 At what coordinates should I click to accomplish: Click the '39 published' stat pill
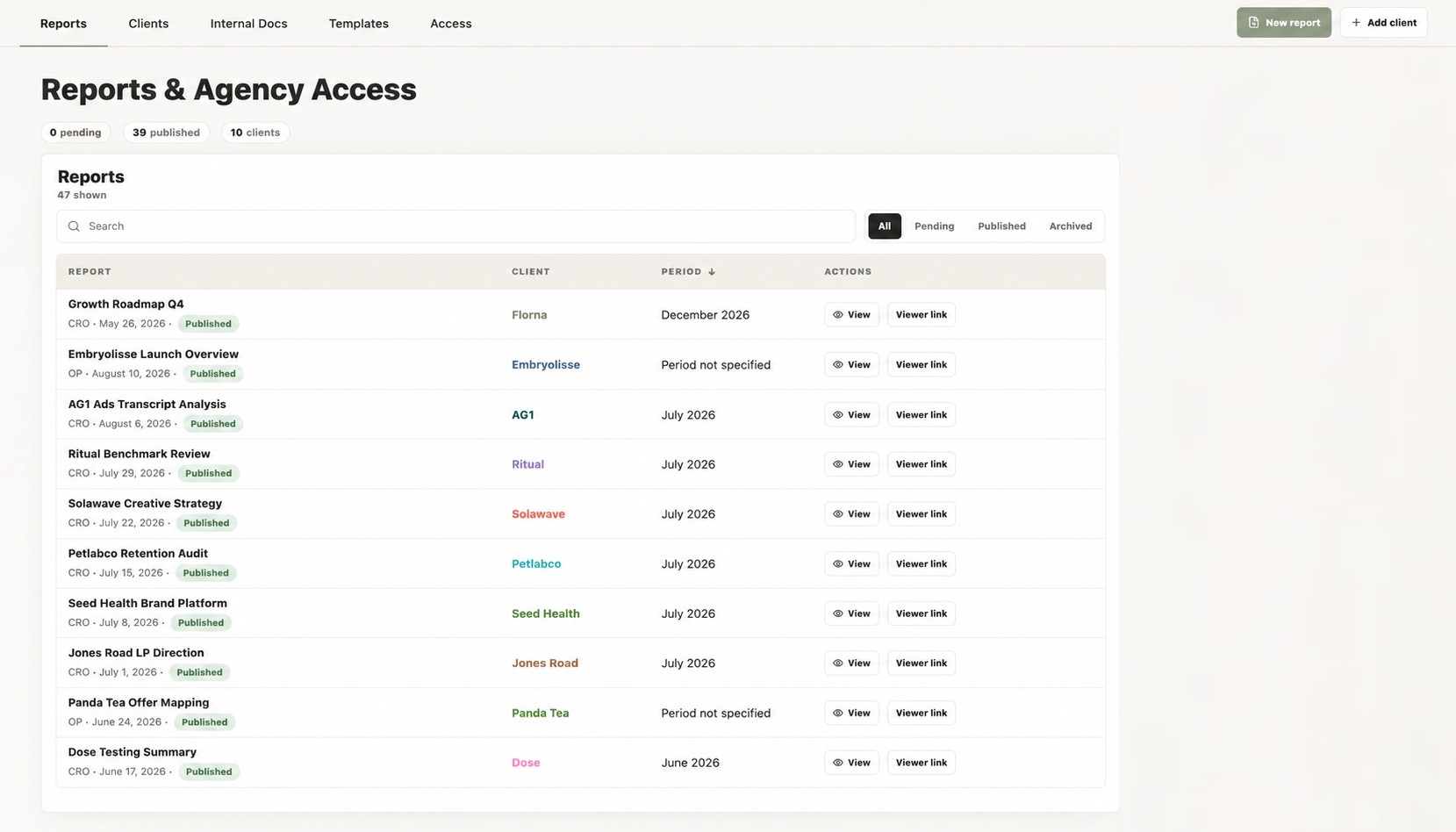pos(166,133)
